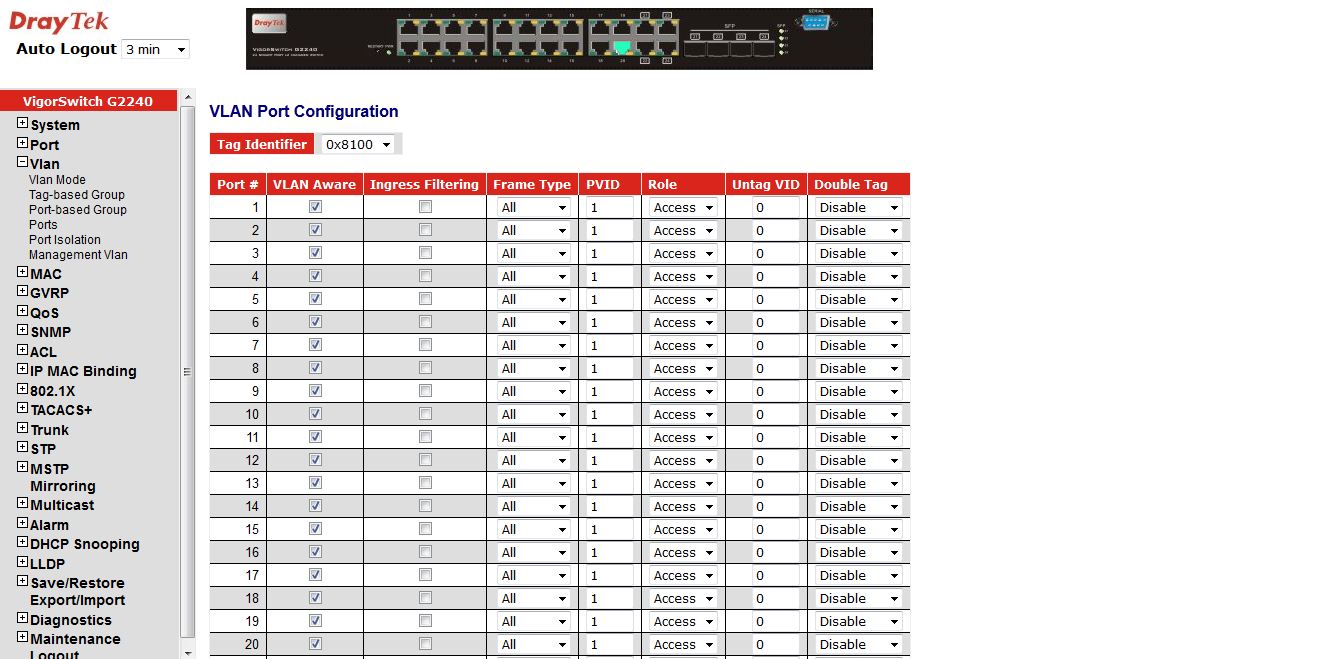Image resolution: width=1333 pixels, height=659 pixels.
Task: Expand the DHCP Snooping plus icon
Action: [x=22, y=544]
